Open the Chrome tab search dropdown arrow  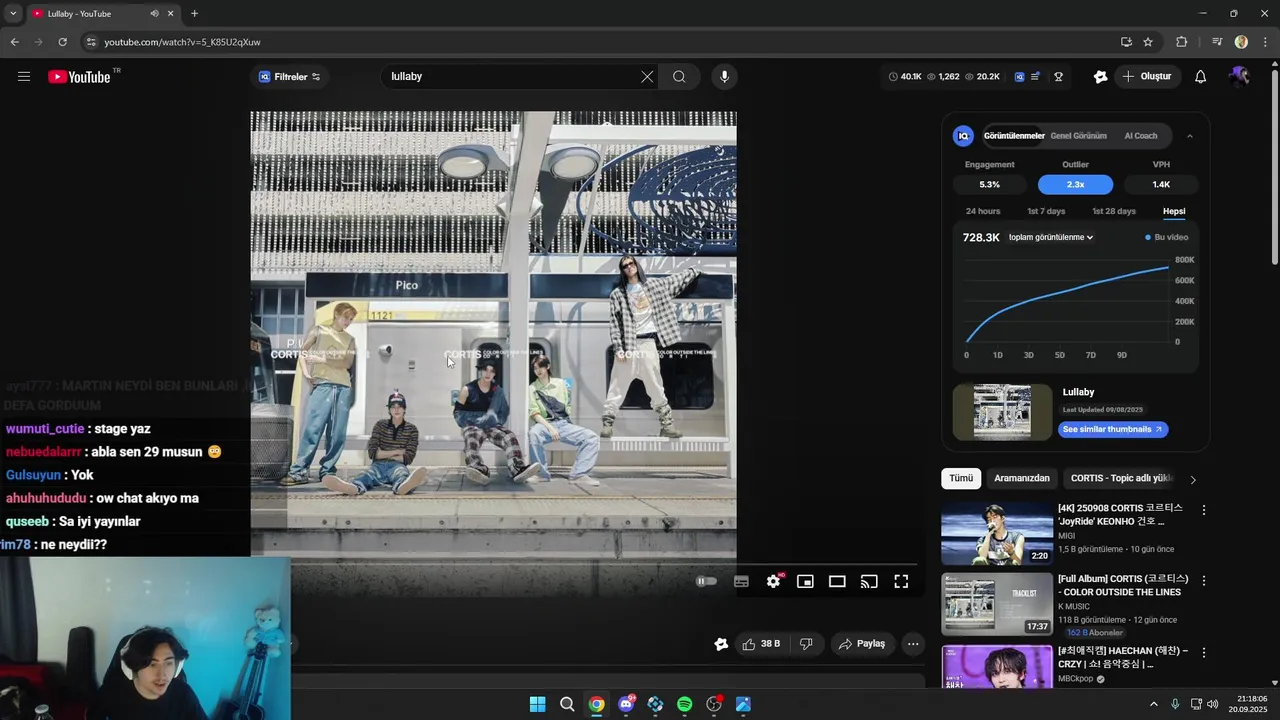click(13, 14)
